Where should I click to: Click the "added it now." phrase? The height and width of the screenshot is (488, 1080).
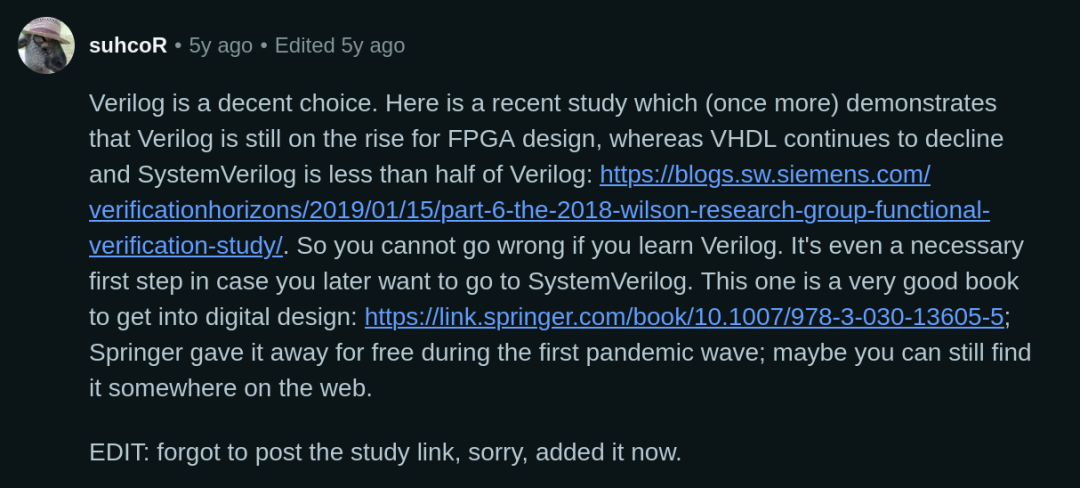[x=608, y=452]
